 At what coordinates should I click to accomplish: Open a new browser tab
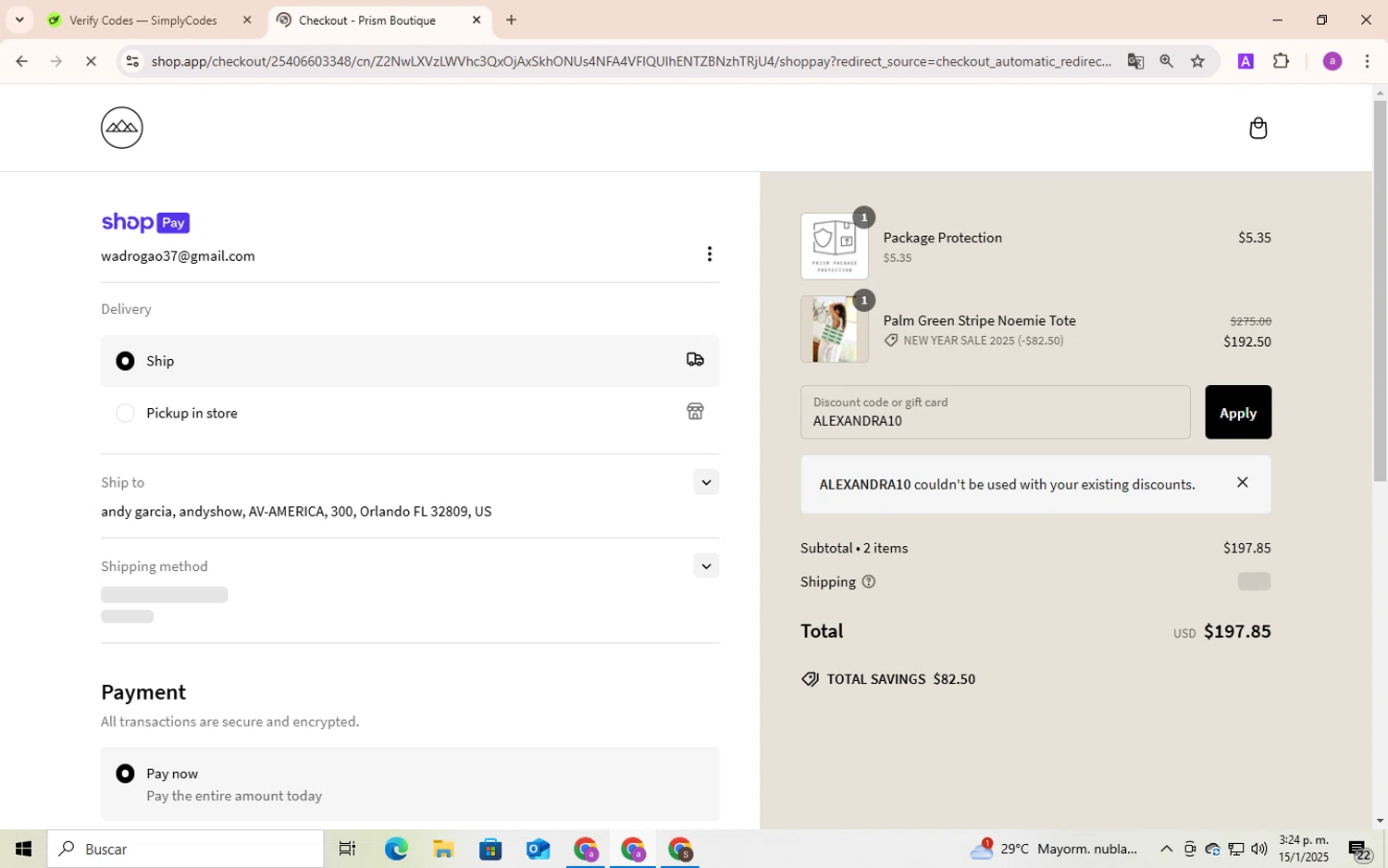(511, 19)
